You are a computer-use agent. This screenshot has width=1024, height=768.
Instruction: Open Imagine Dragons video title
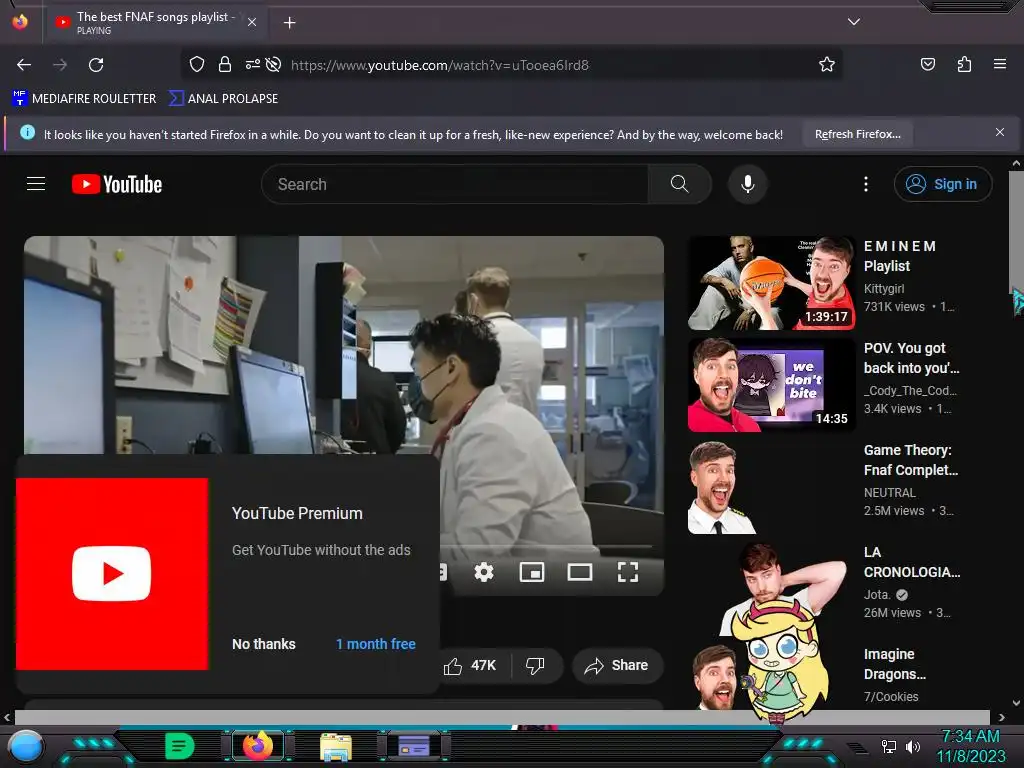point(895,664)
